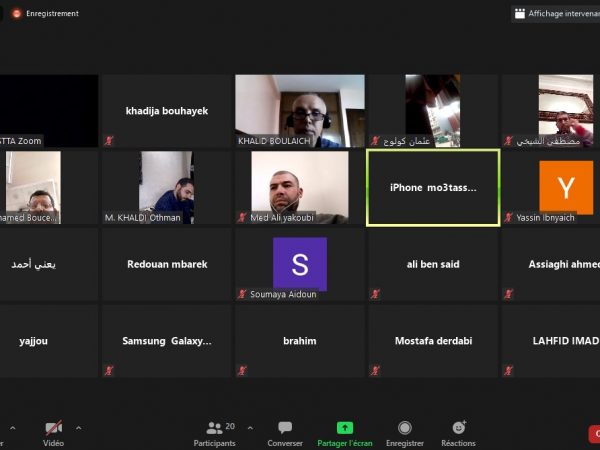
Task: Expand the arrow next to Participants
Action: 250,428
